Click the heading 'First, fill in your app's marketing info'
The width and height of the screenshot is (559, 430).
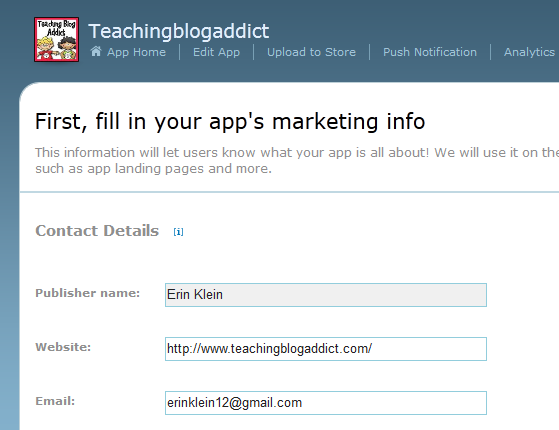pyautogui.click(x=230, y=122)
